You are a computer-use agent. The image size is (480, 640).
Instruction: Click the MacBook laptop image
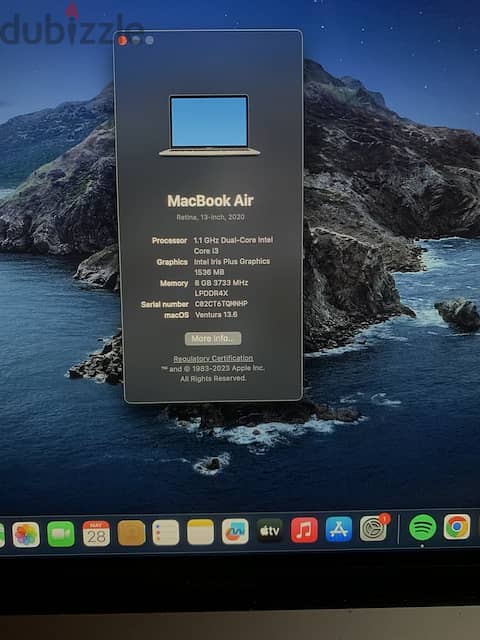(x=209, y=125)
